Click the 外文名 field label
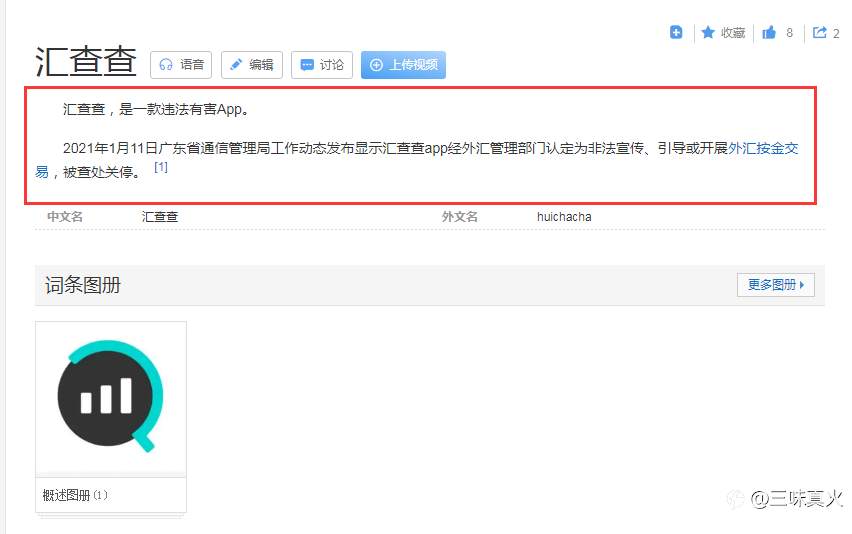This screenshot has height=534, width=852. [460, 217]
